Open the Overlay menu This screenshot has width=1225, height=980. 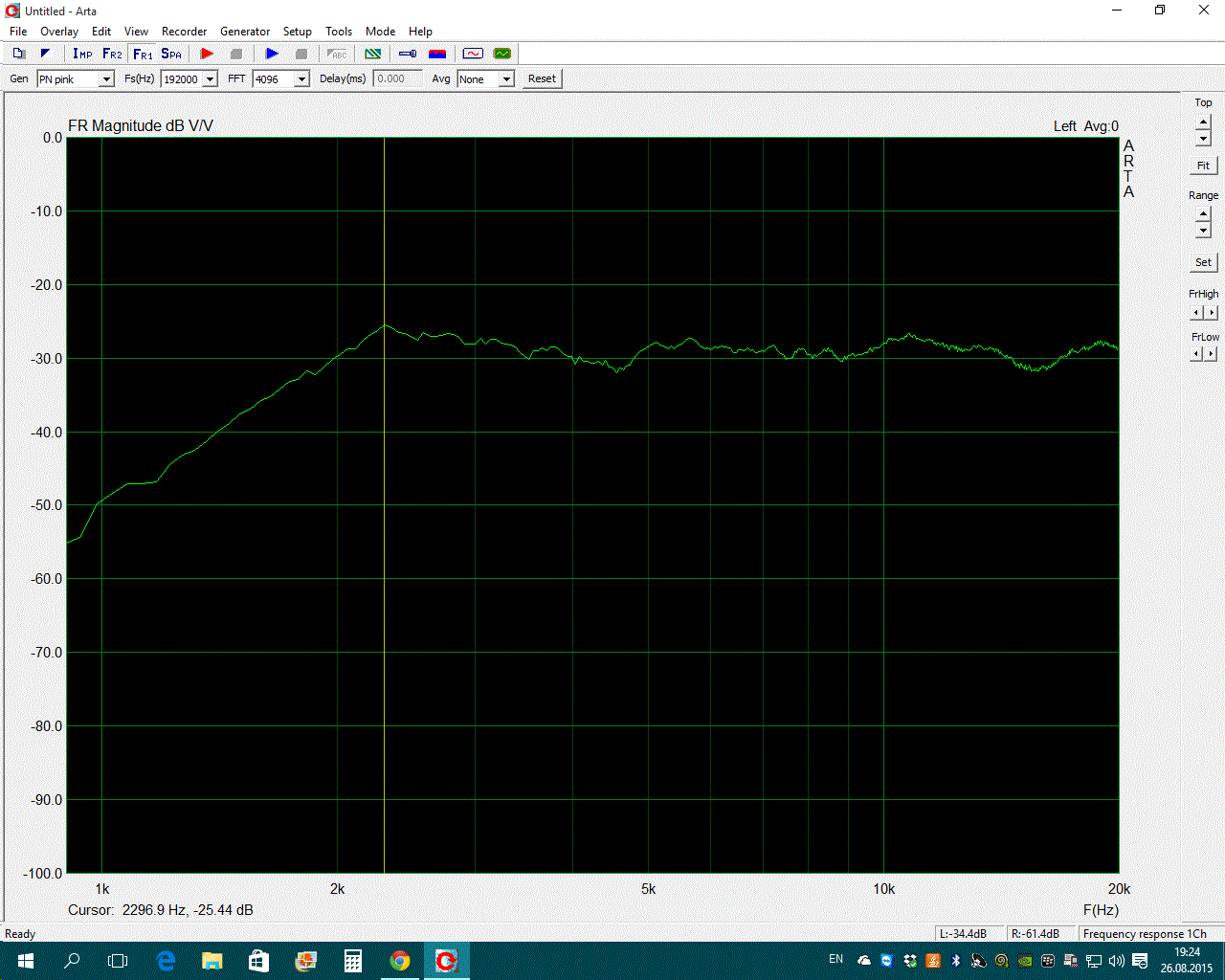click(59, 32)
